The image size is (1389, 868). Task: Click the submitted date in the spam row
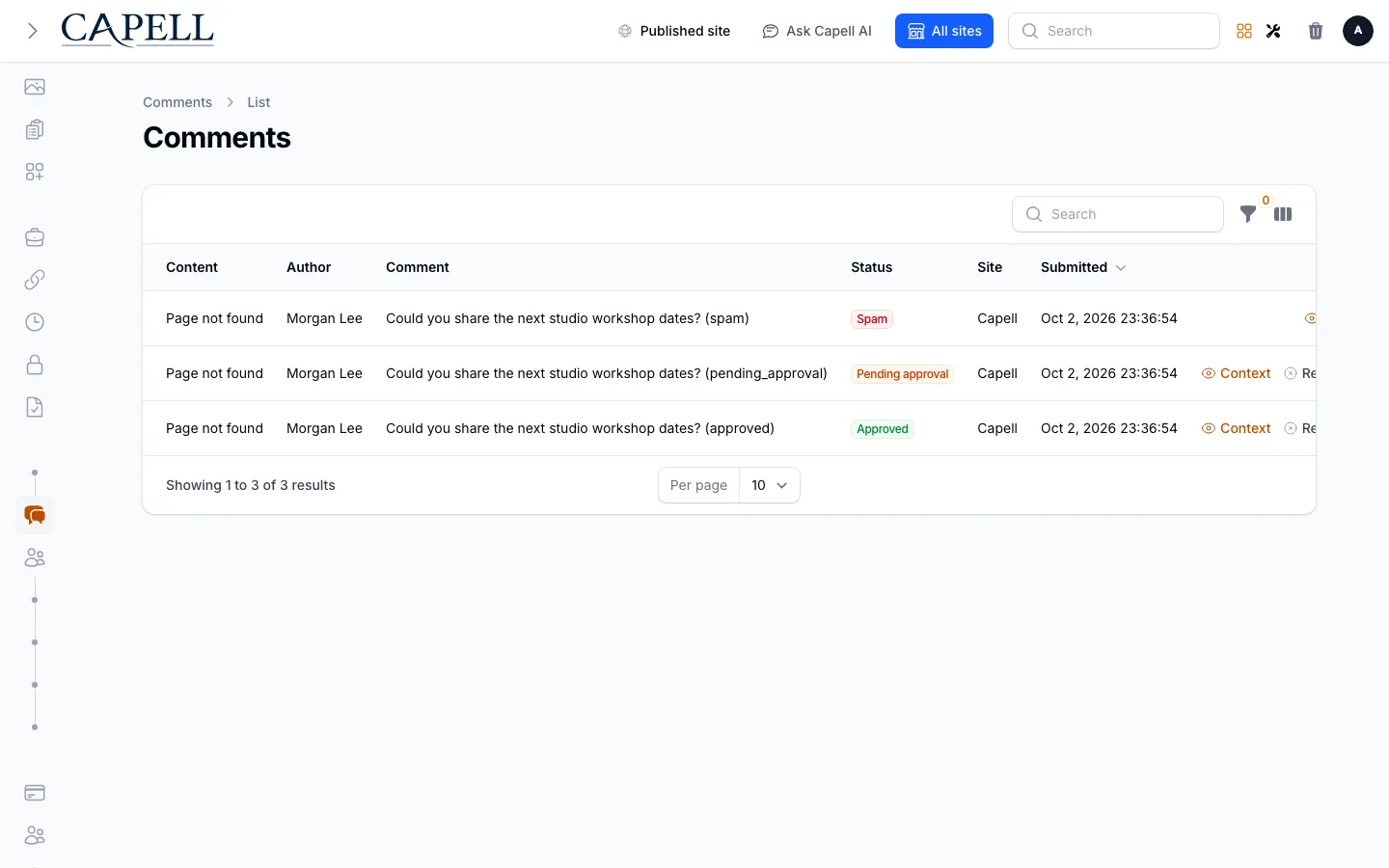click(x=1109, y=318)
